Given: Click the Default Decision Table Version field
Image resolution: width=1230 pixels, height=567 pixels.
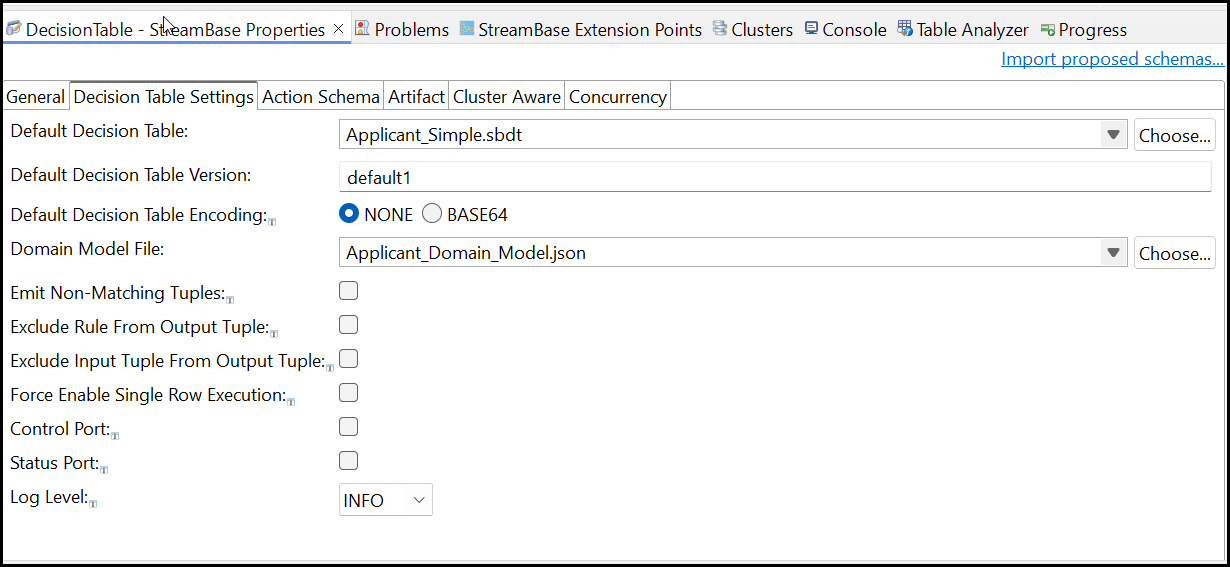Looking at the screenshot, I should [x=775, y=178].
